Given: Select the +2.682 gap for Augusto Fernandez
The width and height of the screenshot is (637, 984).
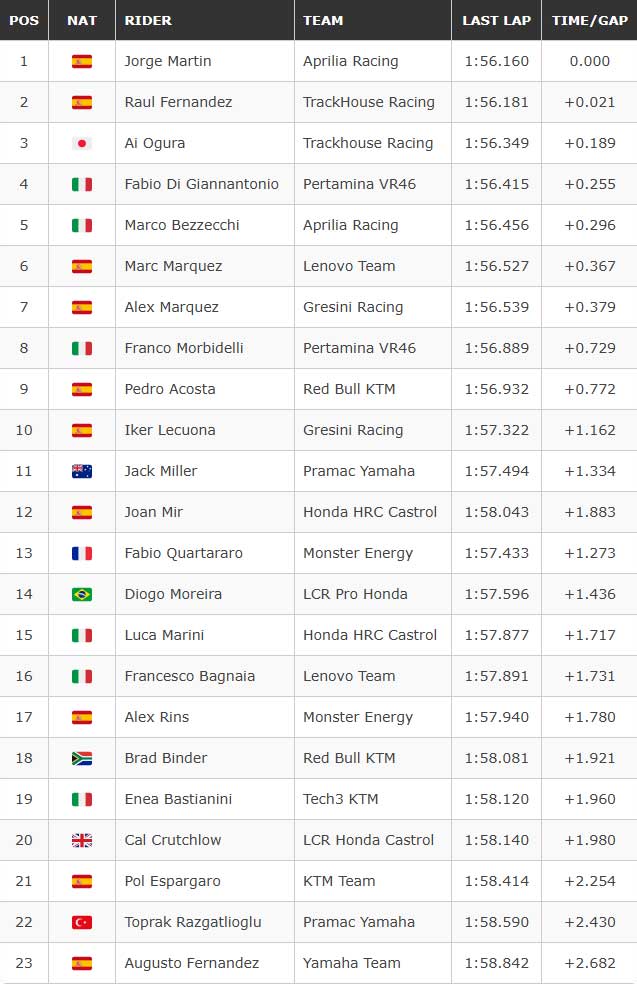Looking at the screenshot, I should 589,963.
